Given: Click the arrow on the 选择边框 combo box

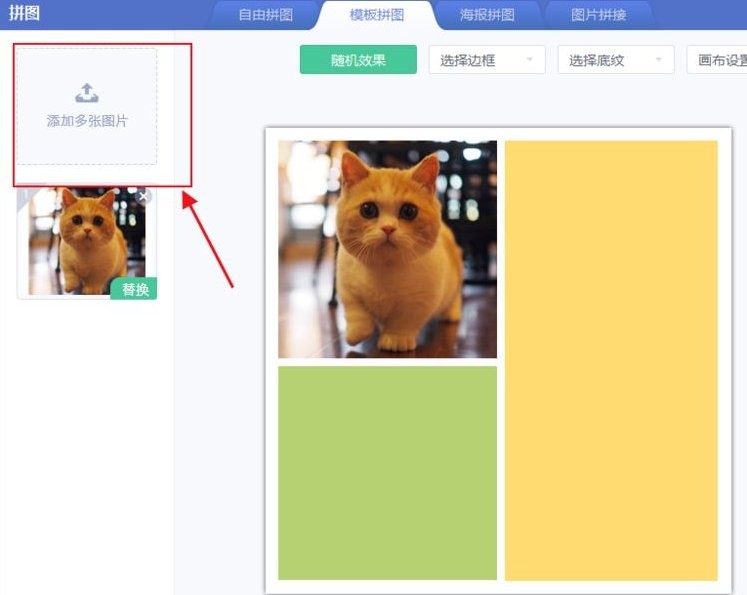Looking at the screenshot, I should tap(530, 60).
